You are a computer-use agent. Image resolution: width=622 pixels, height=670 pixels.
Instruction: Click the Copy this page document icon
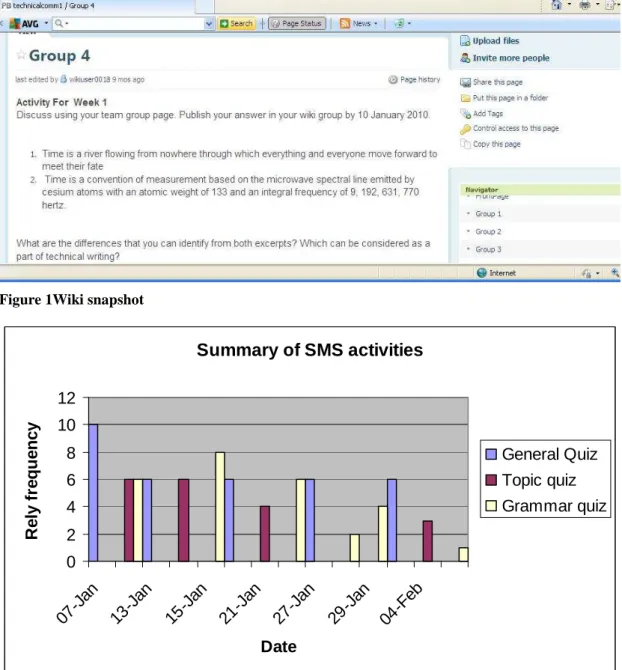click(465, 144)
